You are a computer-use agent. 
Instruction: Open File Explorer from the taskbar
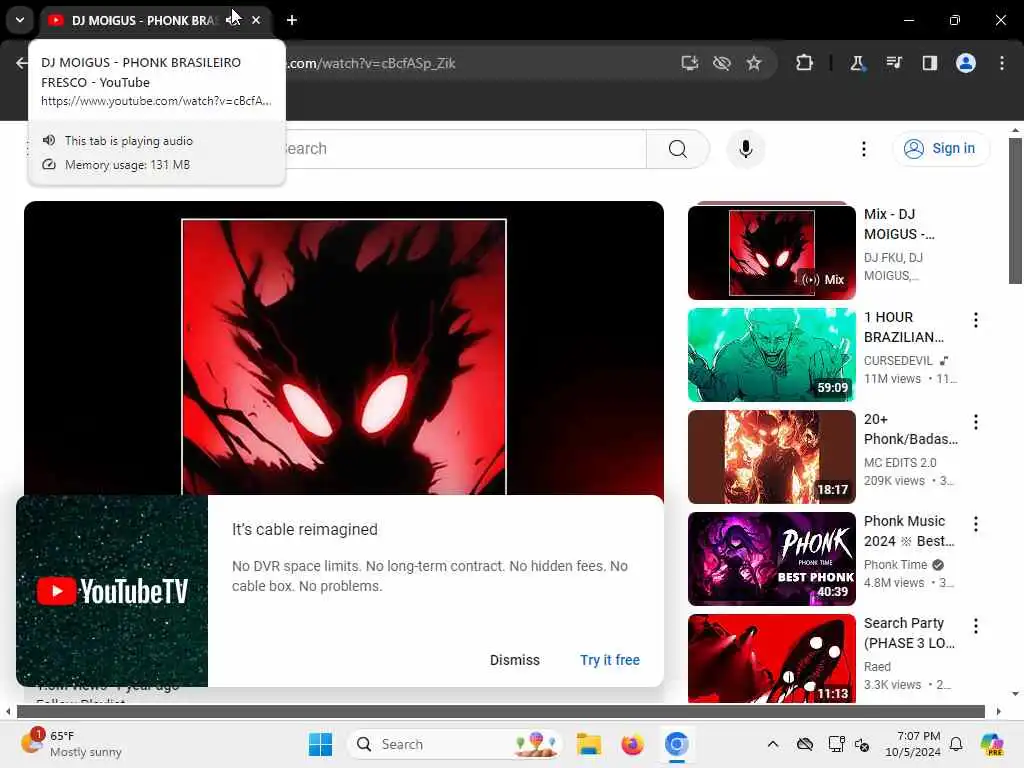[x=588, y=744]
